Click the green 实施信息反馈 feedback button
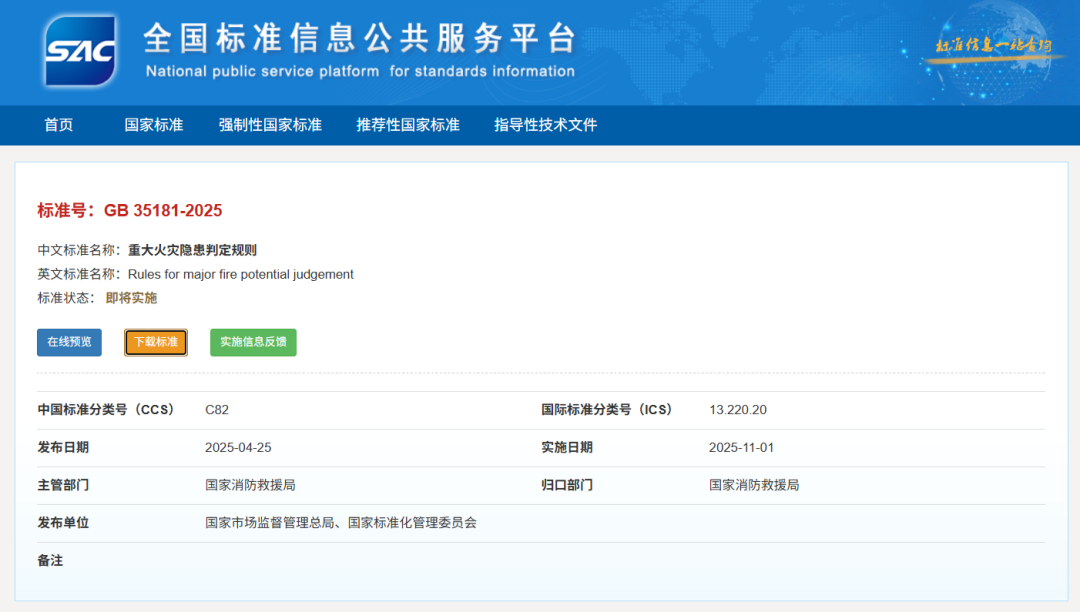 252,342
